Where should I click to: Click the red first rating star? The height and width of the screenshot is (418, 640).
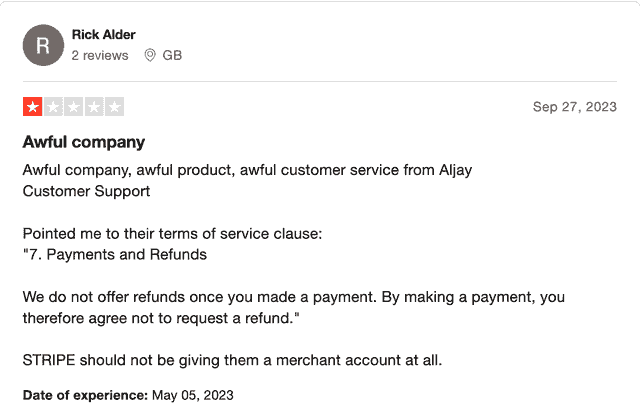(x=33, y=107)
